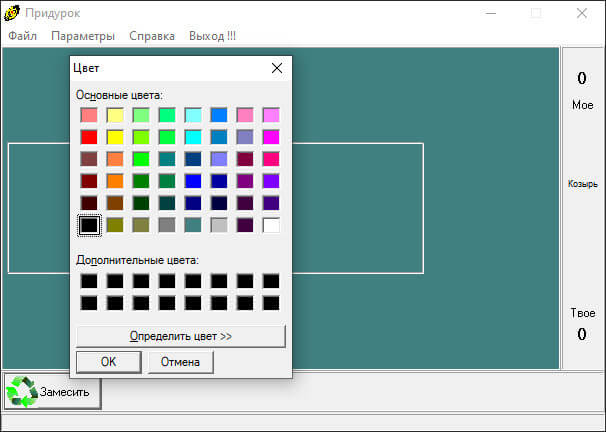Pick the magenta basic color swatch
The height and width of the screenshot is (432, 606).
271,137
